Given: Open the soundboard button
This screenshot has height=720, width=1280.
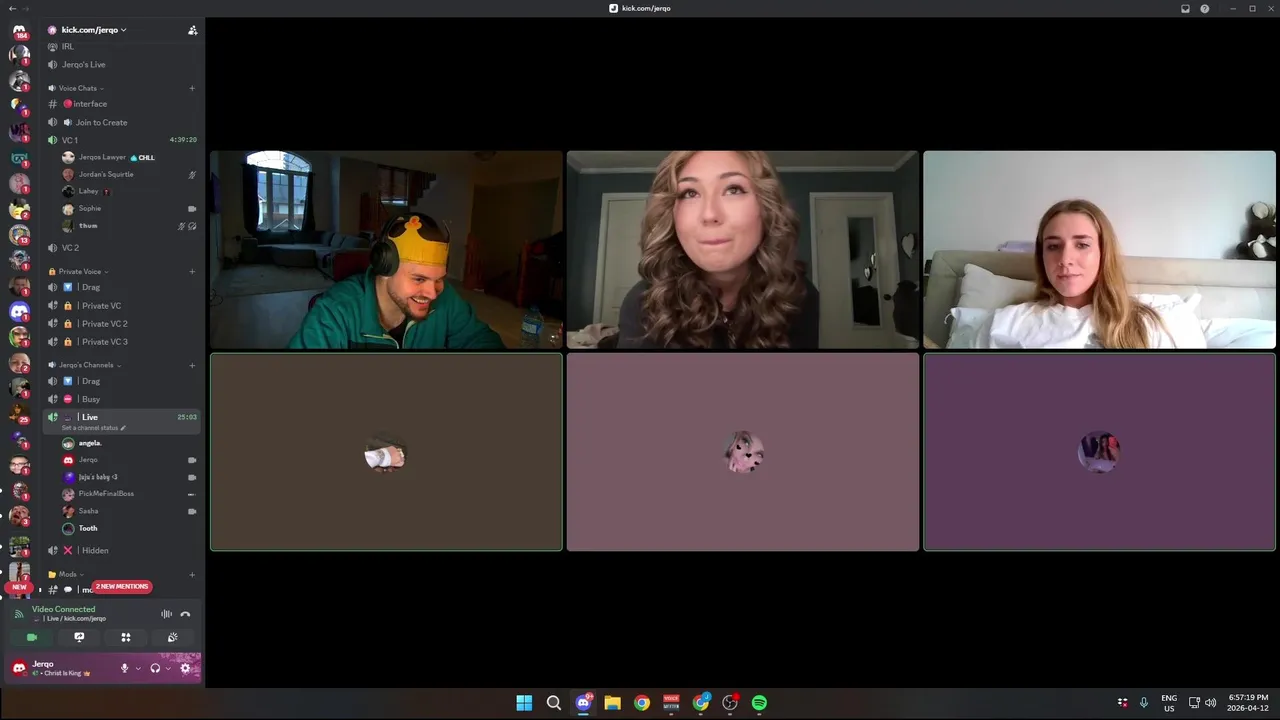Looking at the screenshot, I should pos(172,637).
